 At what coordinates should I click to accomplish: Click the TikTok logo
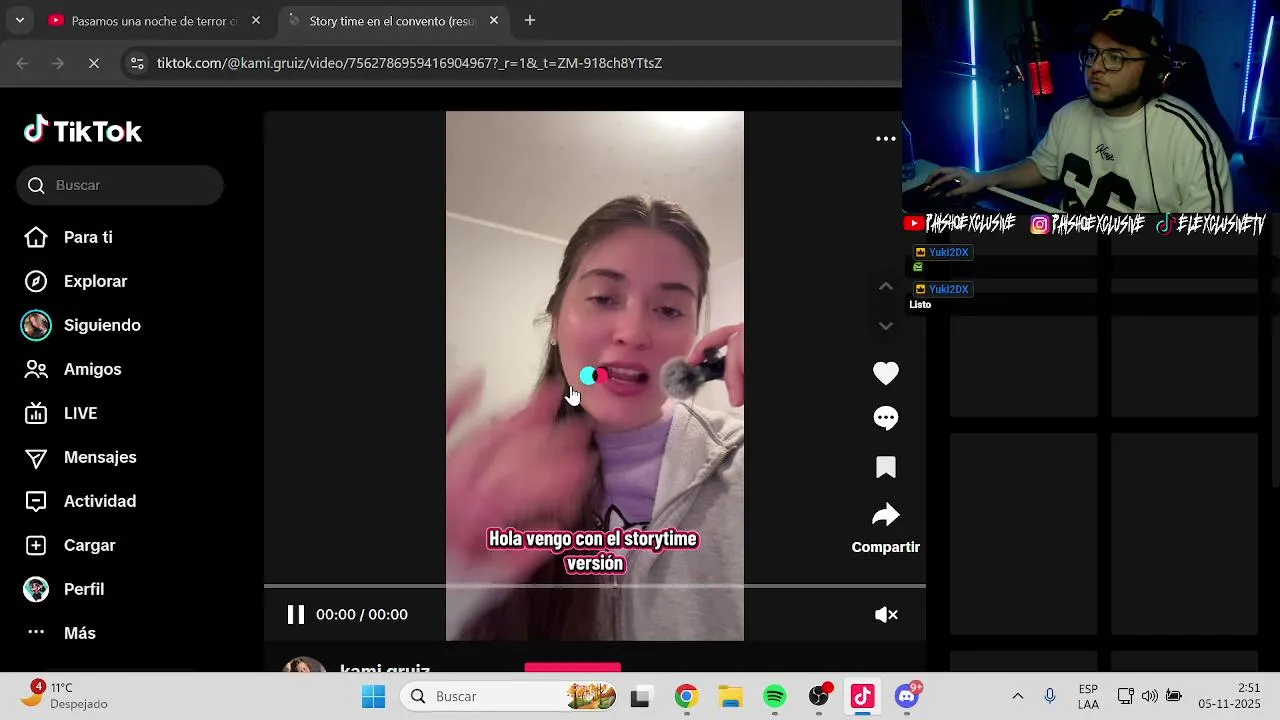coord(83,131)
